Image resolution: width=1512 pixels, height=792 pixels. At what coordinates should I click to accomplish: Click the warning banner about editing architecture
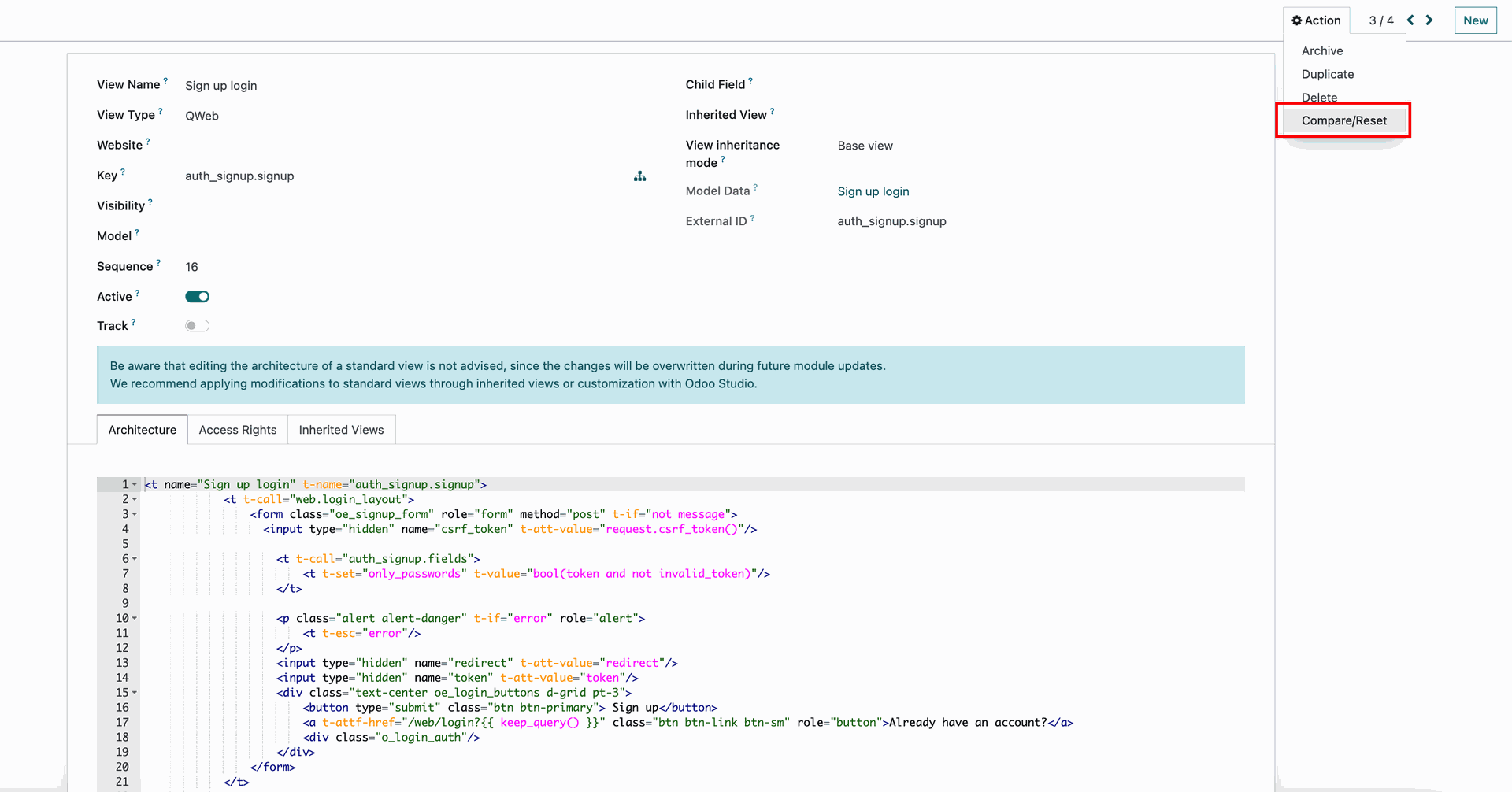671,375
